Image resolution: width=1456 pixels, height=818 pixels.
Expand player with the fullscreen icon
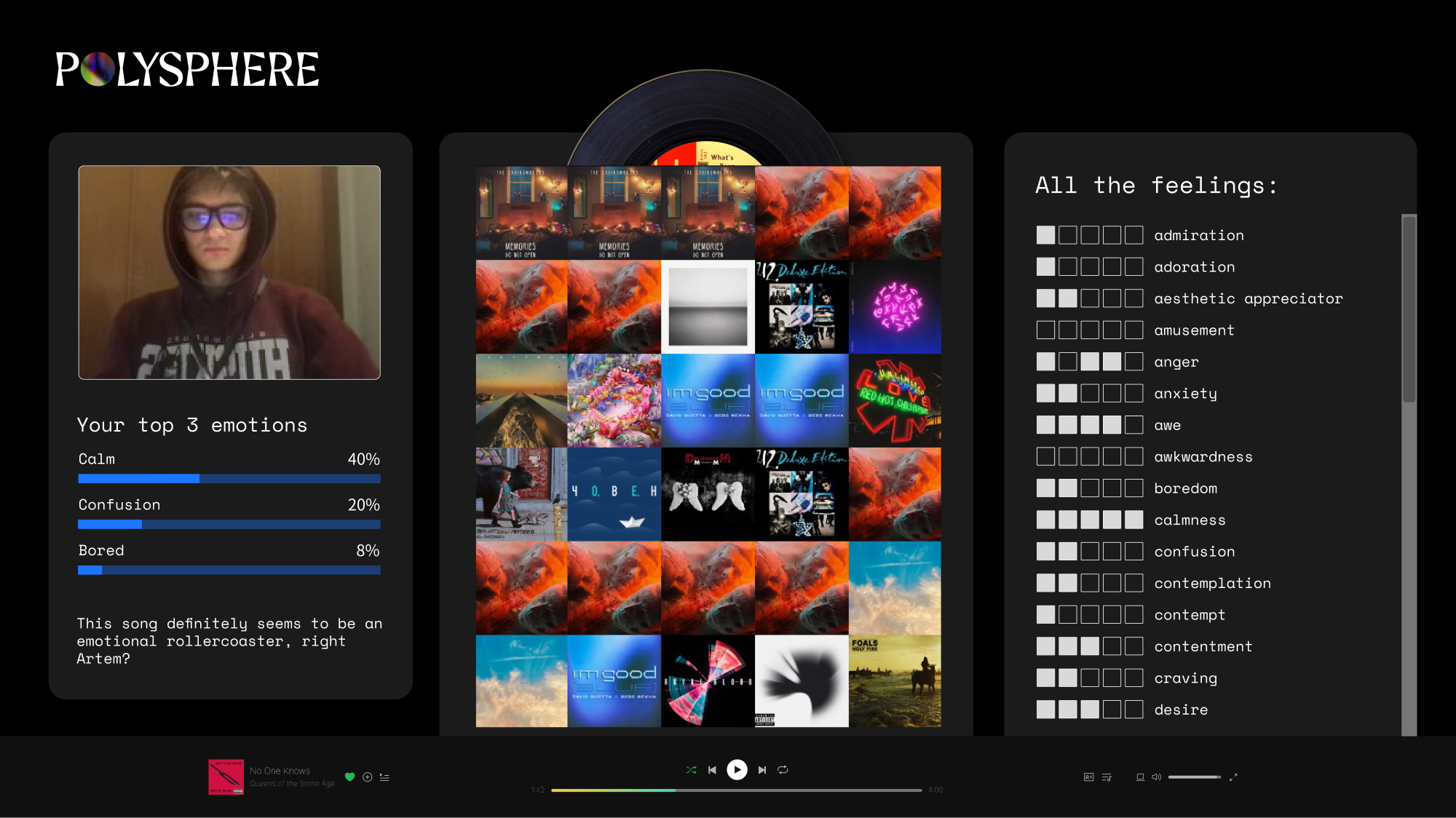[x=1233, y=777]
